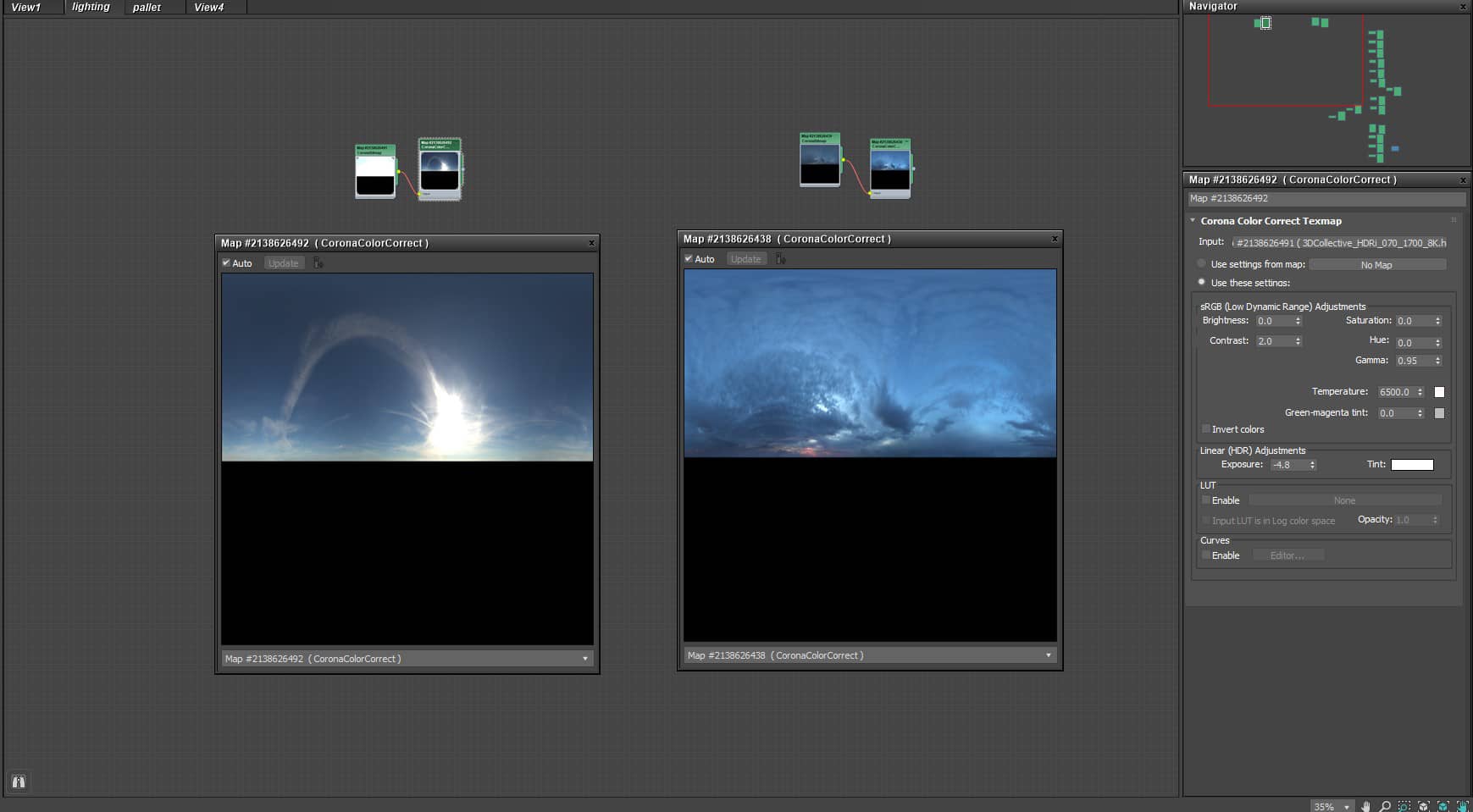Collapse the Corona Color Correct Texmap rollout
The image size is (1473, 812).
[x=1193, y=221]
